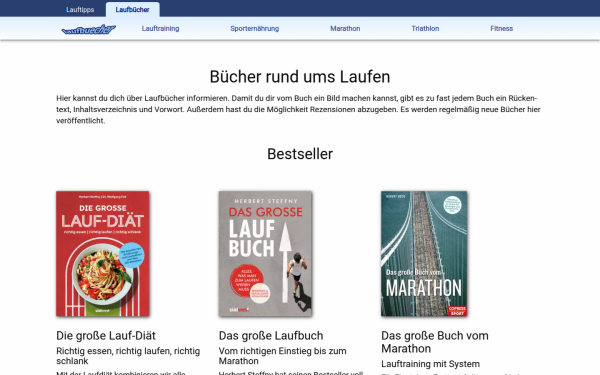Open the title Das große Buch vom Marathon

pos(435,342)
